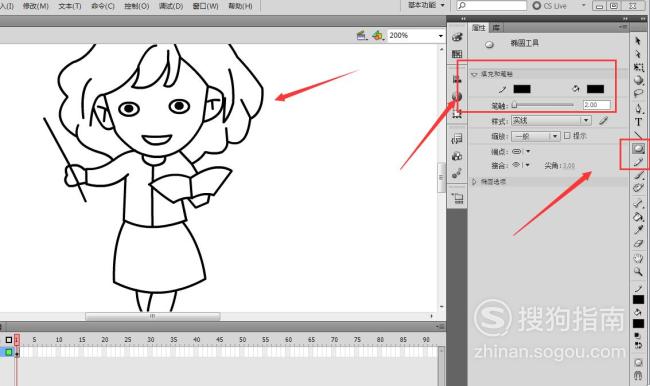Click the stroke width value field

click(597, 105)
